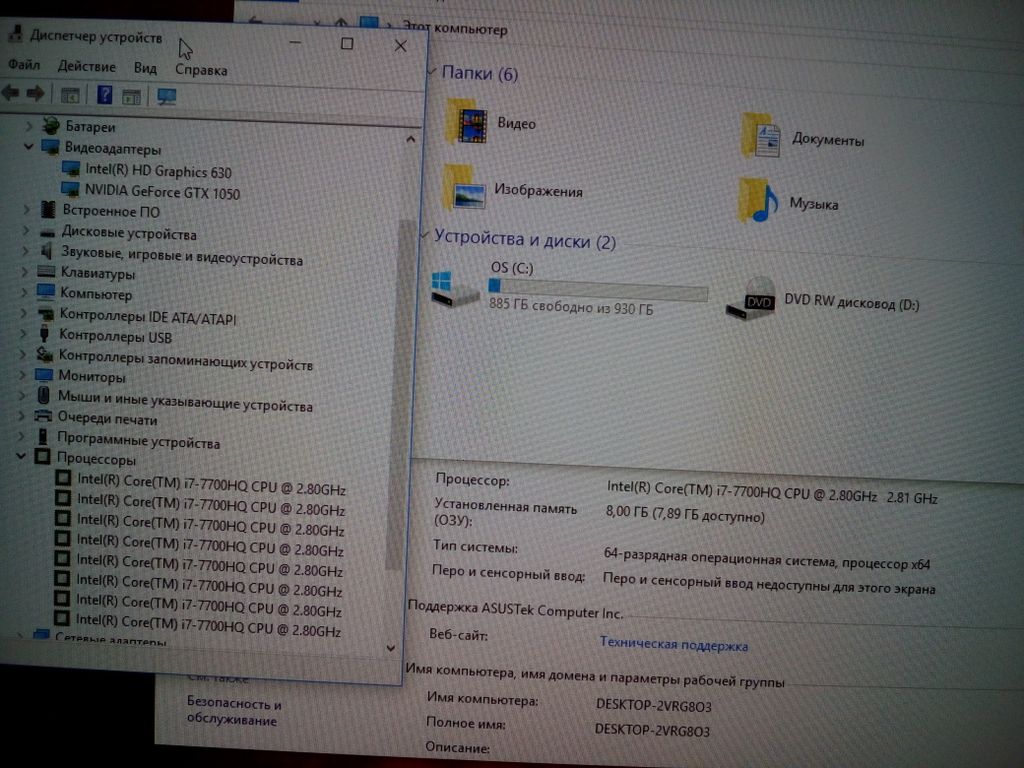Collapse the Устройства и диски (2) group
Viewport: 1024px width, 768px height.
pyautogui.click(x=425, y=234)
